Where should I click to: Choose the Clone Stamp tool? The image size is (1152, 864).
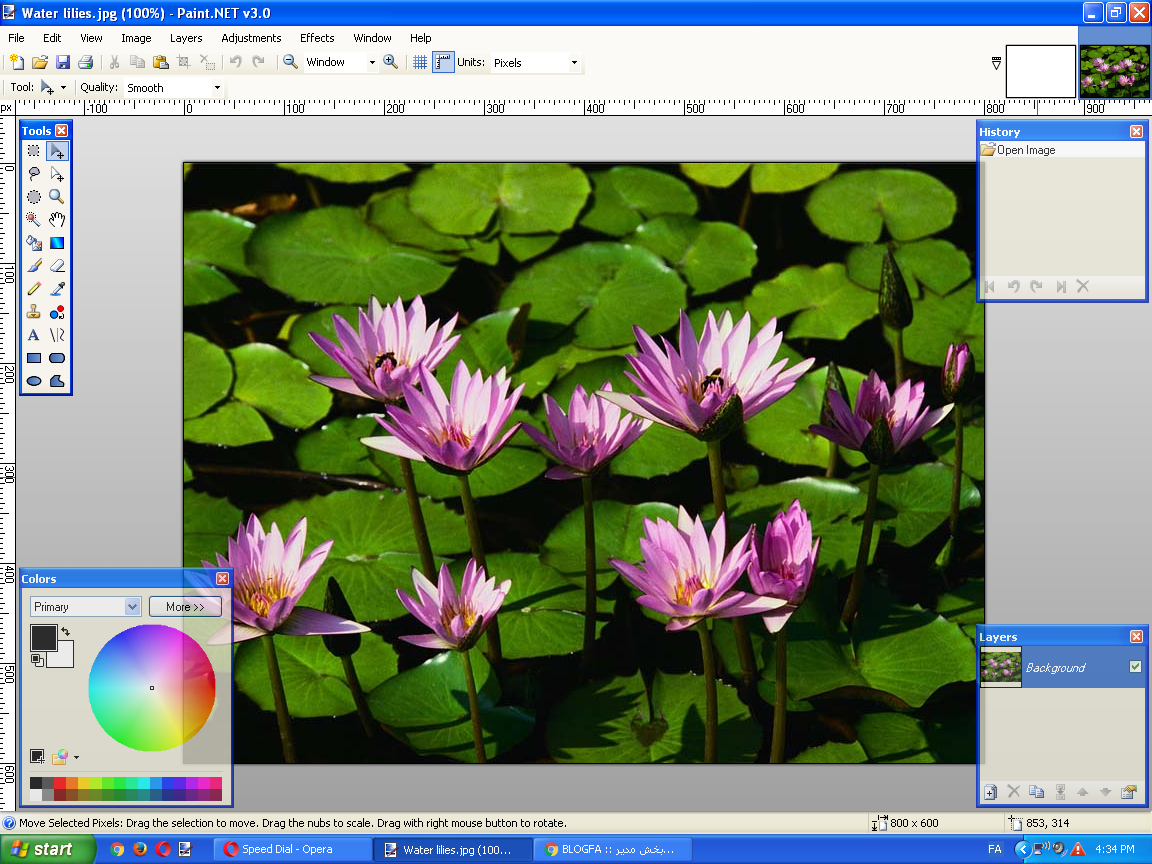(33, 312)
